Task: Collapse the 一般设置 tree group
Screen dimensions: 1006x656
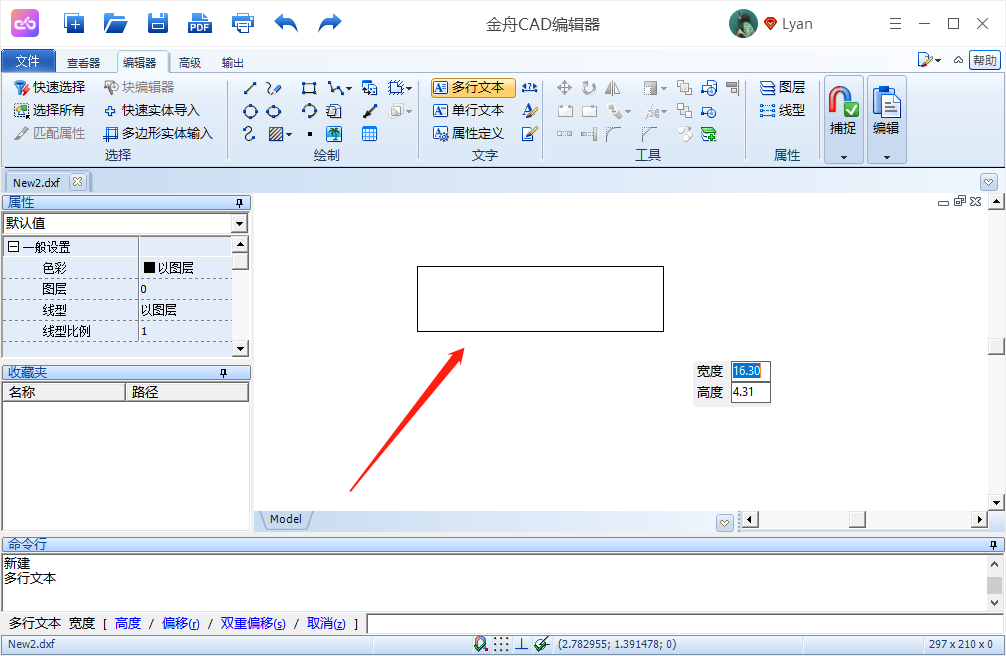Action: 13,246
